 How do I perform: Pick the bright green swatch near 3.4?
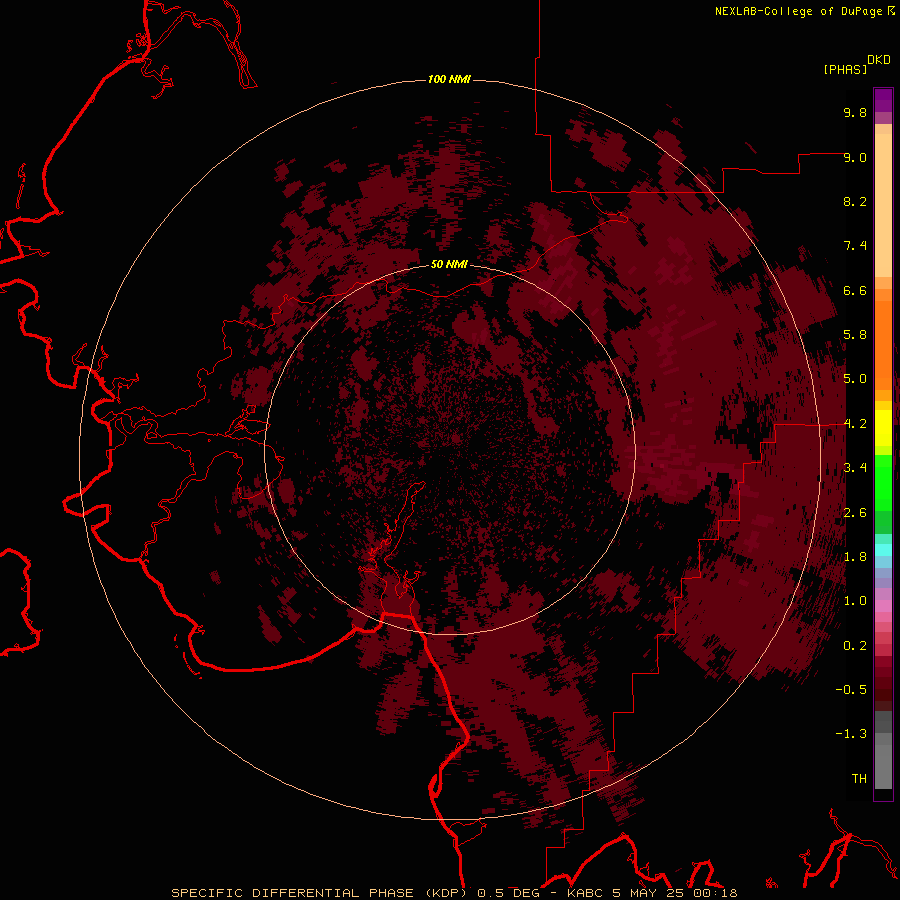coord(883,481)
